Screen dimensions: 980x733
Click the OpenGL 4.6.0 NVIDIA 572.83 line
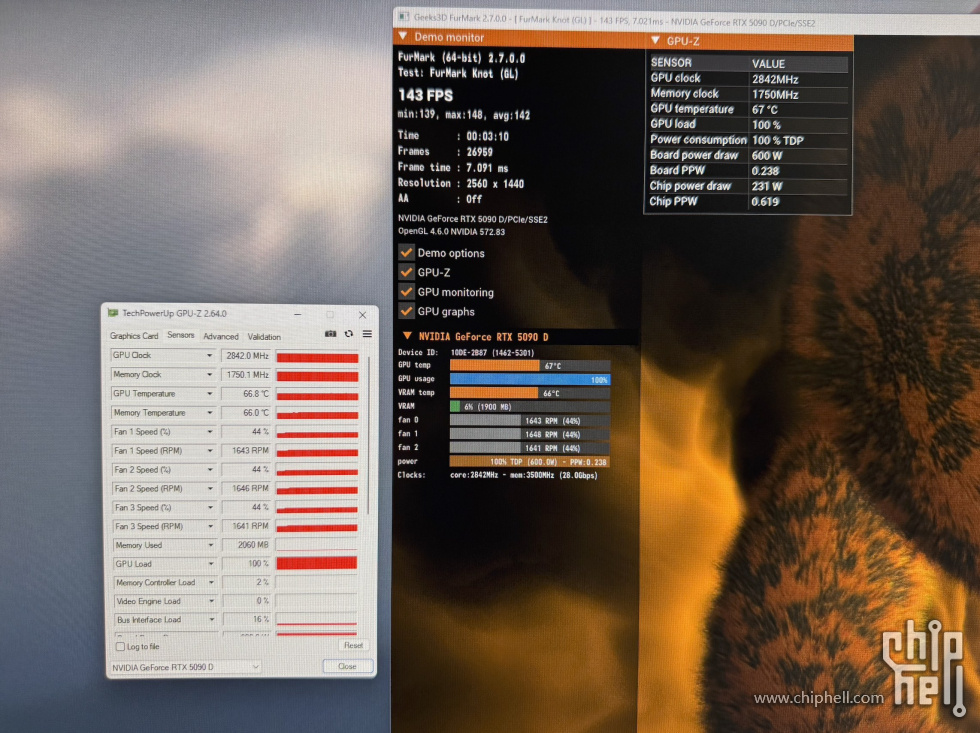tap(451, 232)
